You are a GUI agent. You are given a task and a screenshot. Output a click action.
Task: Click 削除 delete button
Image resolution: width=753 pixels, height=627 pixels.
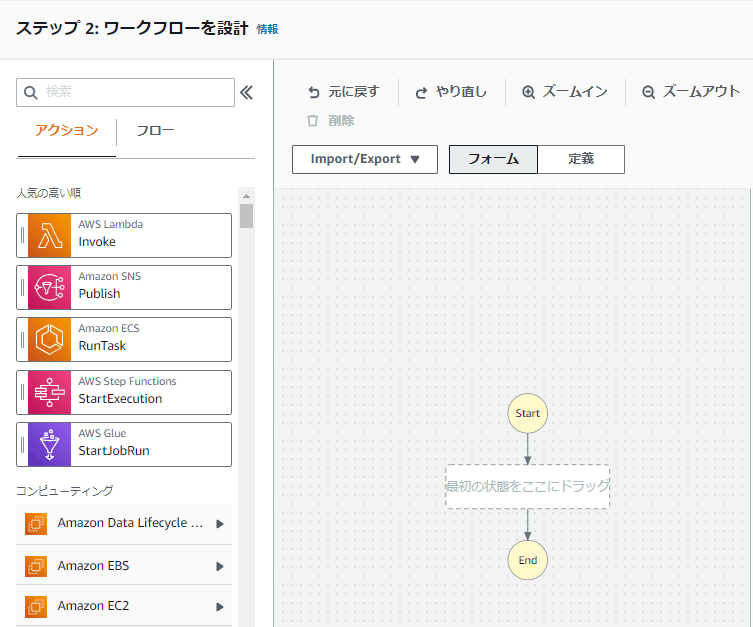(331, 121)
